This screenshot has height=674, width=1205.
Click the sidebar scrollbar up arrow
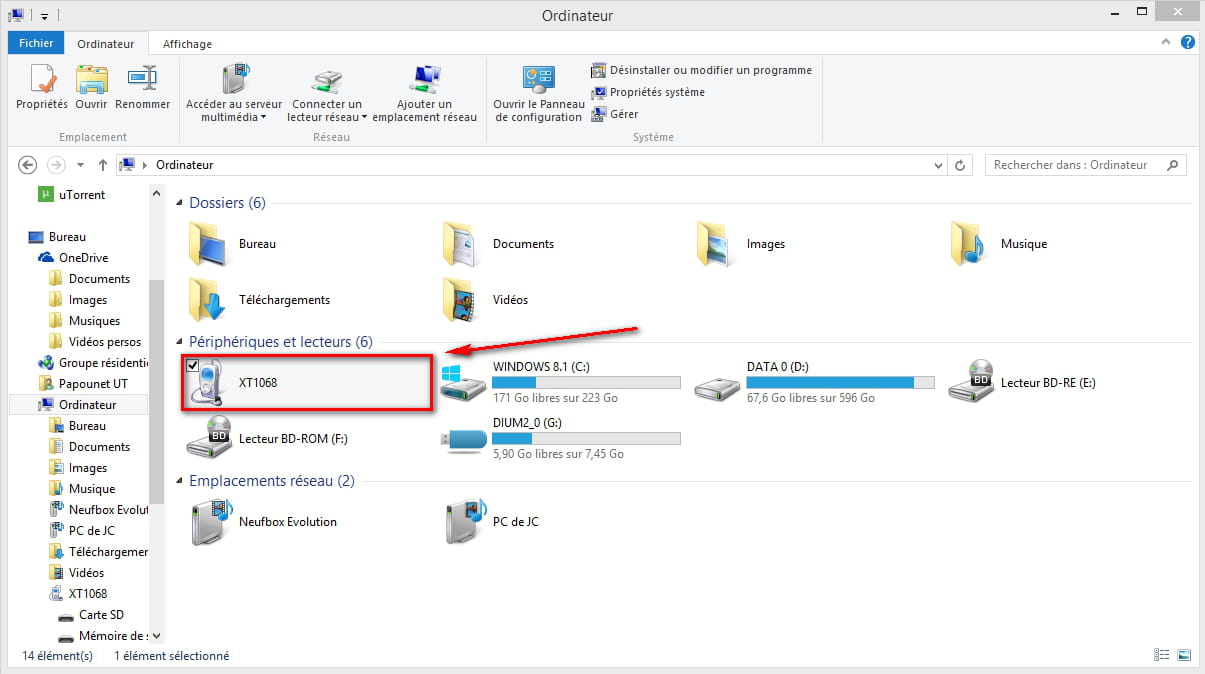[156, 192]
